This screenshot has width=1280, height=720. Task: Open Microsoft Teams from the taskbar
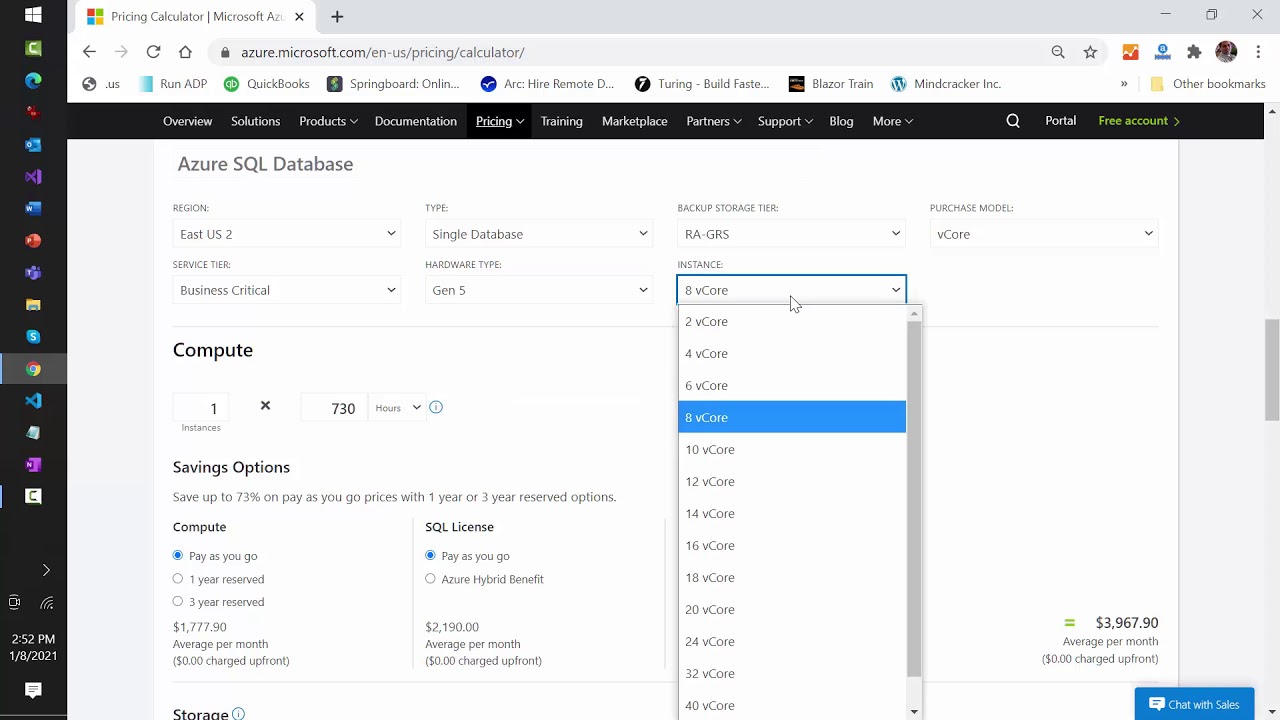[33, 272]
